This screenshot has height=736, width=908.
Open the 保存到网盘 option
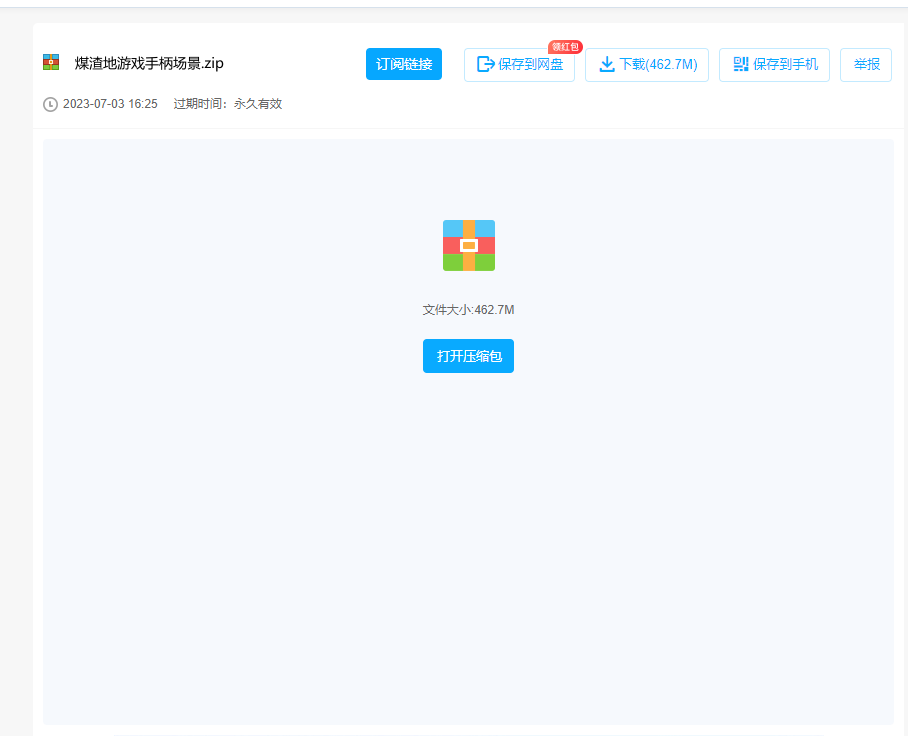point(519,64)
